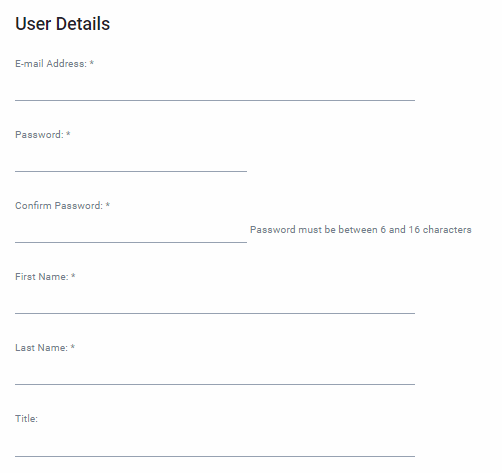This screenshot has width=502, height=473.
Task: Click the Title input field
Action: (215, 444)
